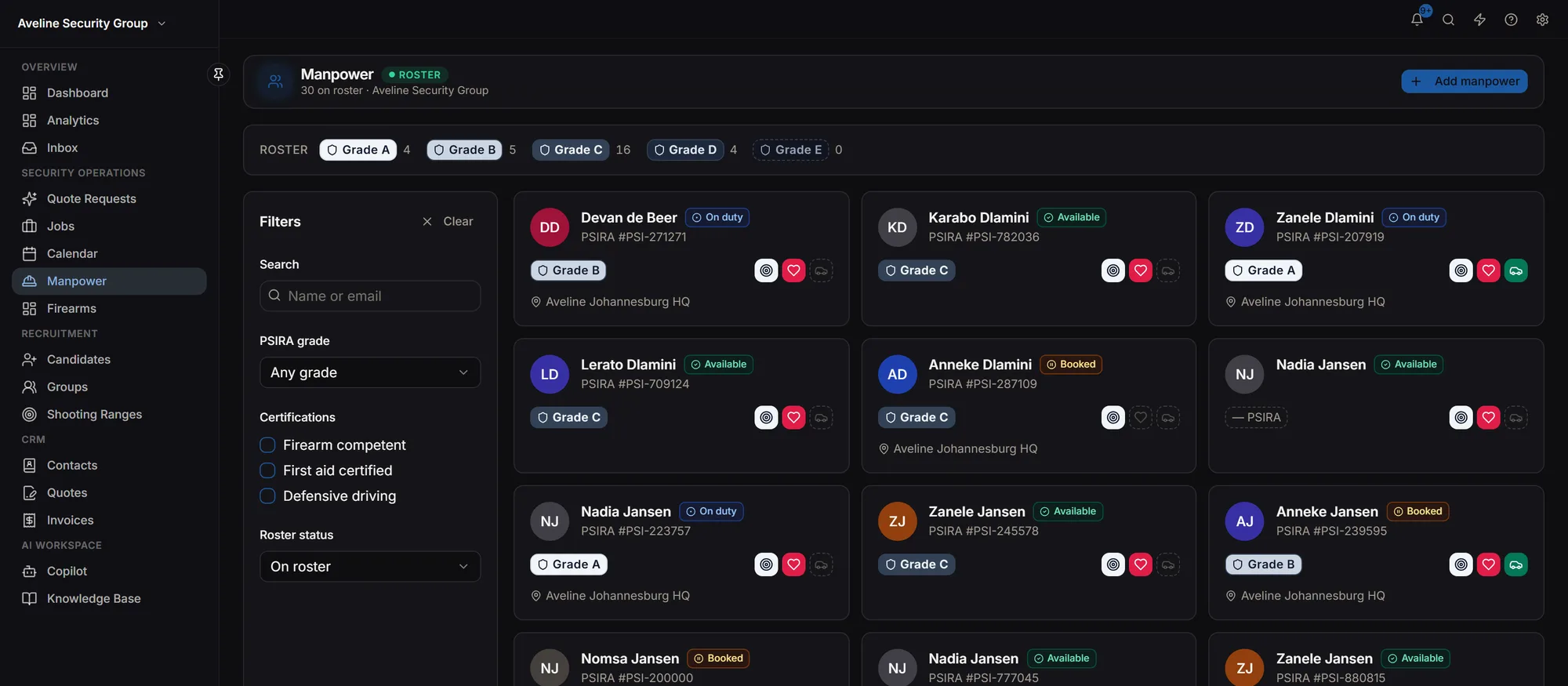This screenshot has width=1568, height=686.
Task: Open the notifications bell
Action: pos(1417,20)
